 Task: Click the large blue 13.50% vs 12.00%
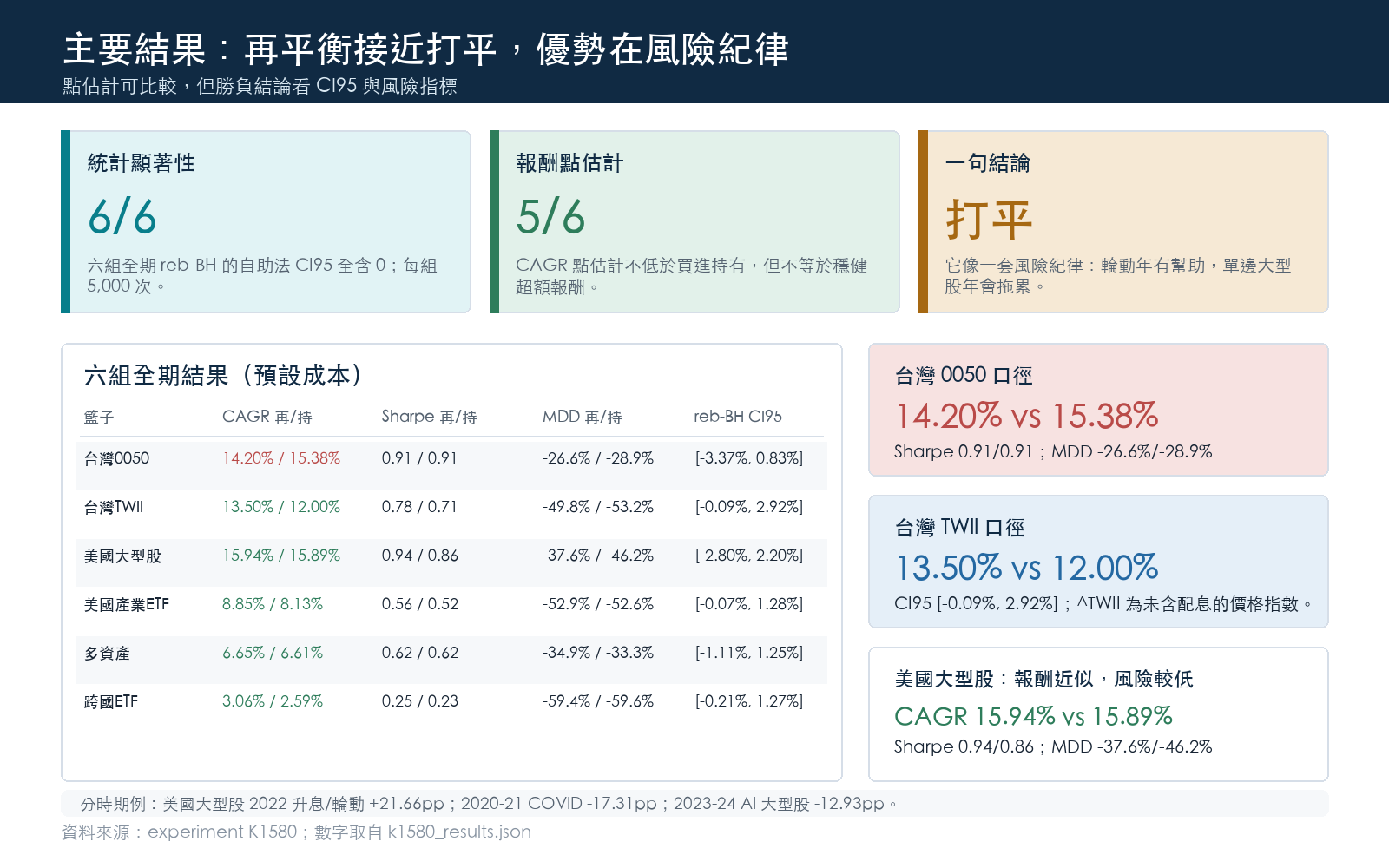coord(1026,568)
